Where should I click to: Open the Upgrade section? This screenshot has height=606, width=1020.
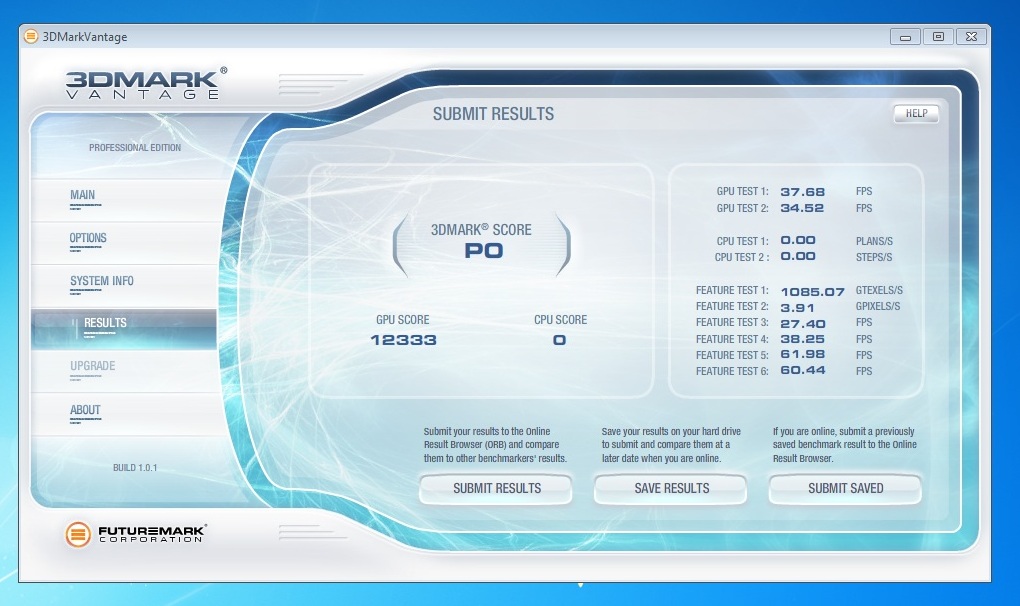pyautogui.click(x=92, y=366)
